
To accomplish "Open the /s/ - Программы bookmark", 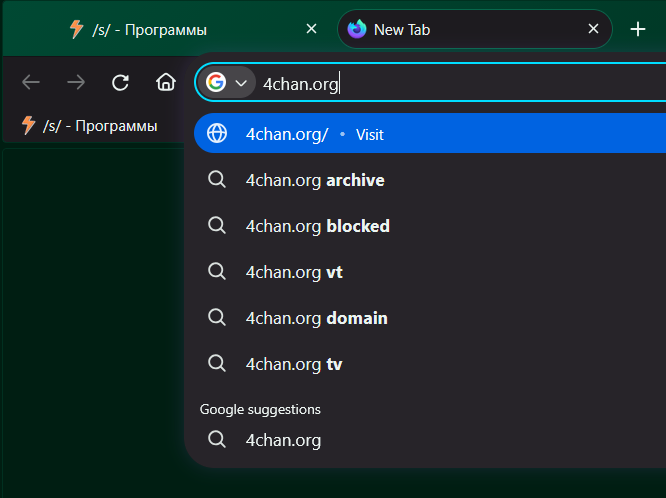I will 89,125.
